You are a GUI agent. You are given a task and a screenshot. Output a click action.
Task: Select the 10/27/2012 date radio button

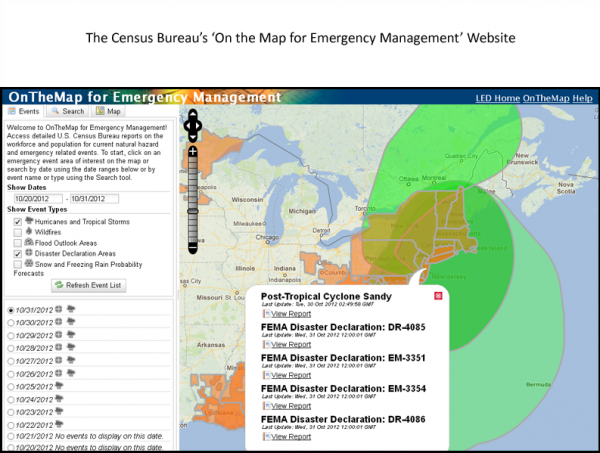(11, 361)
